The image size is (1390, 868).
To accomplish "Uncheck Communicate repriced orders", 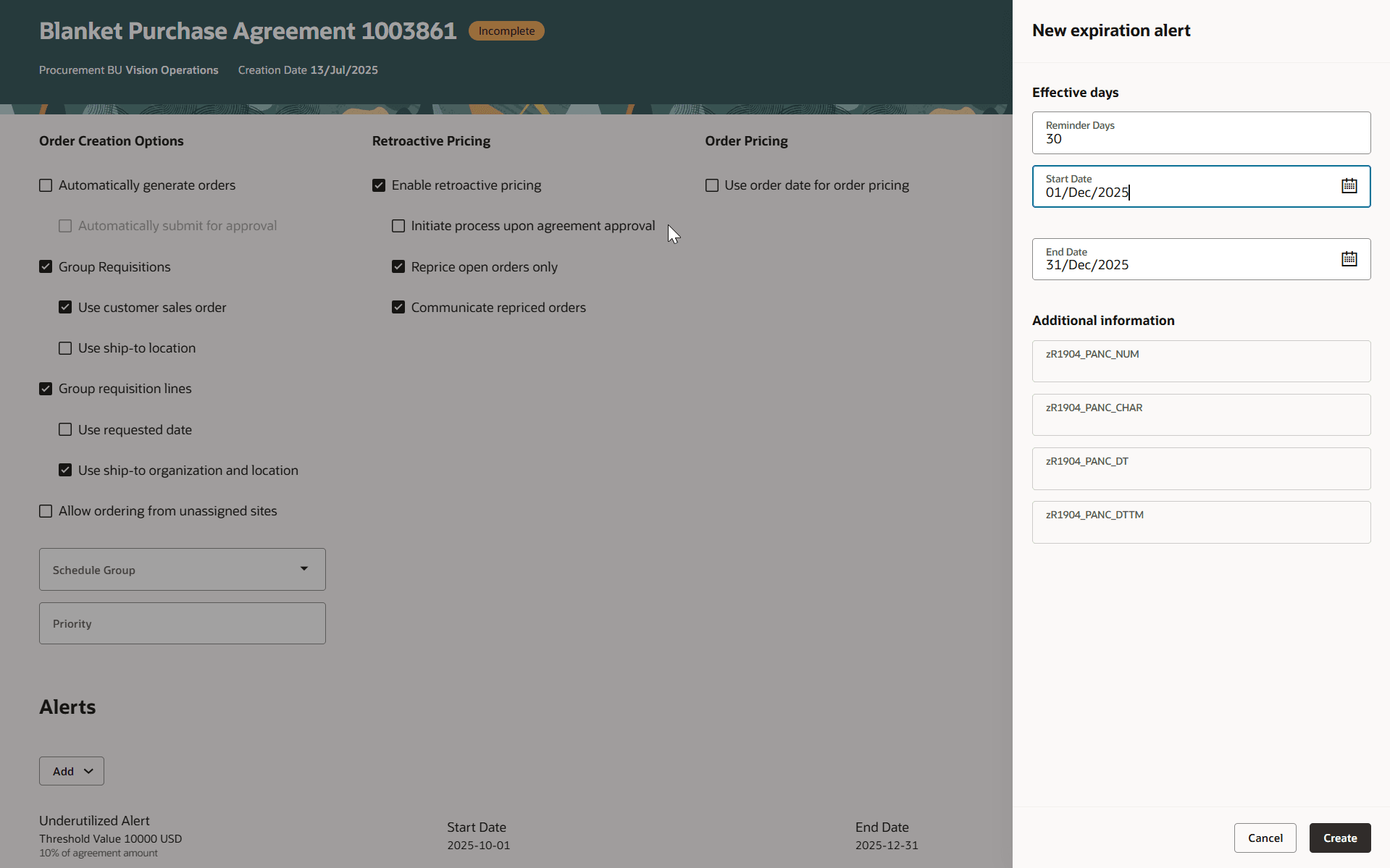I will click(x=398, y=308).
